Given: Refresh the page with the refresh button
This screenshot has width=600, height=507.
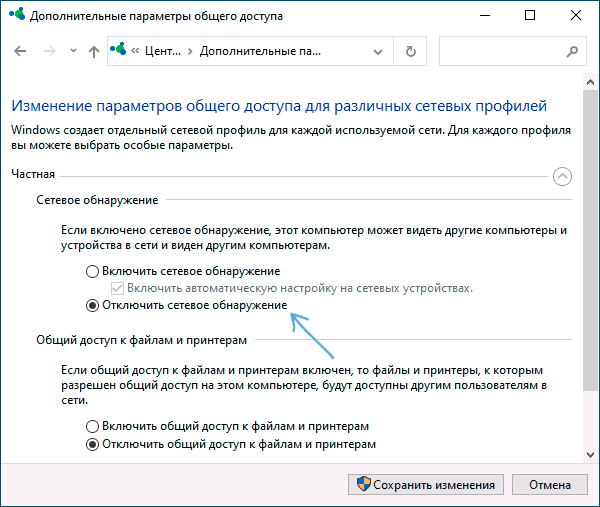Looking at the screenshot, I should point(411,51).
